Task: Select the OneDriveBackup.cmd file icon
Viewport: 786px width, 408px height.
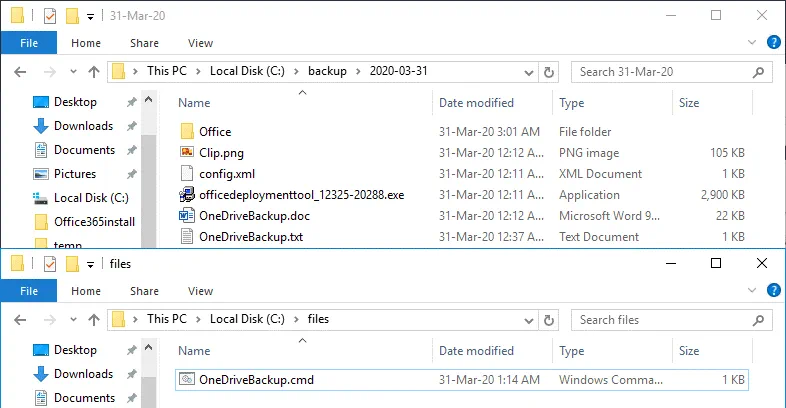Action: tap(186, 380)
